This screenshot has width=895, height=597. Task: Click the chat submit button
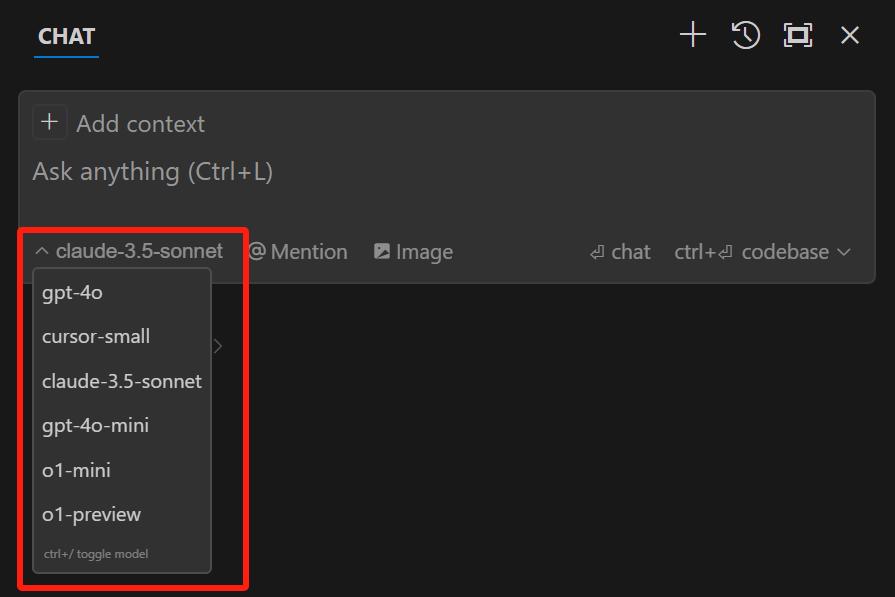pos(620,252)
